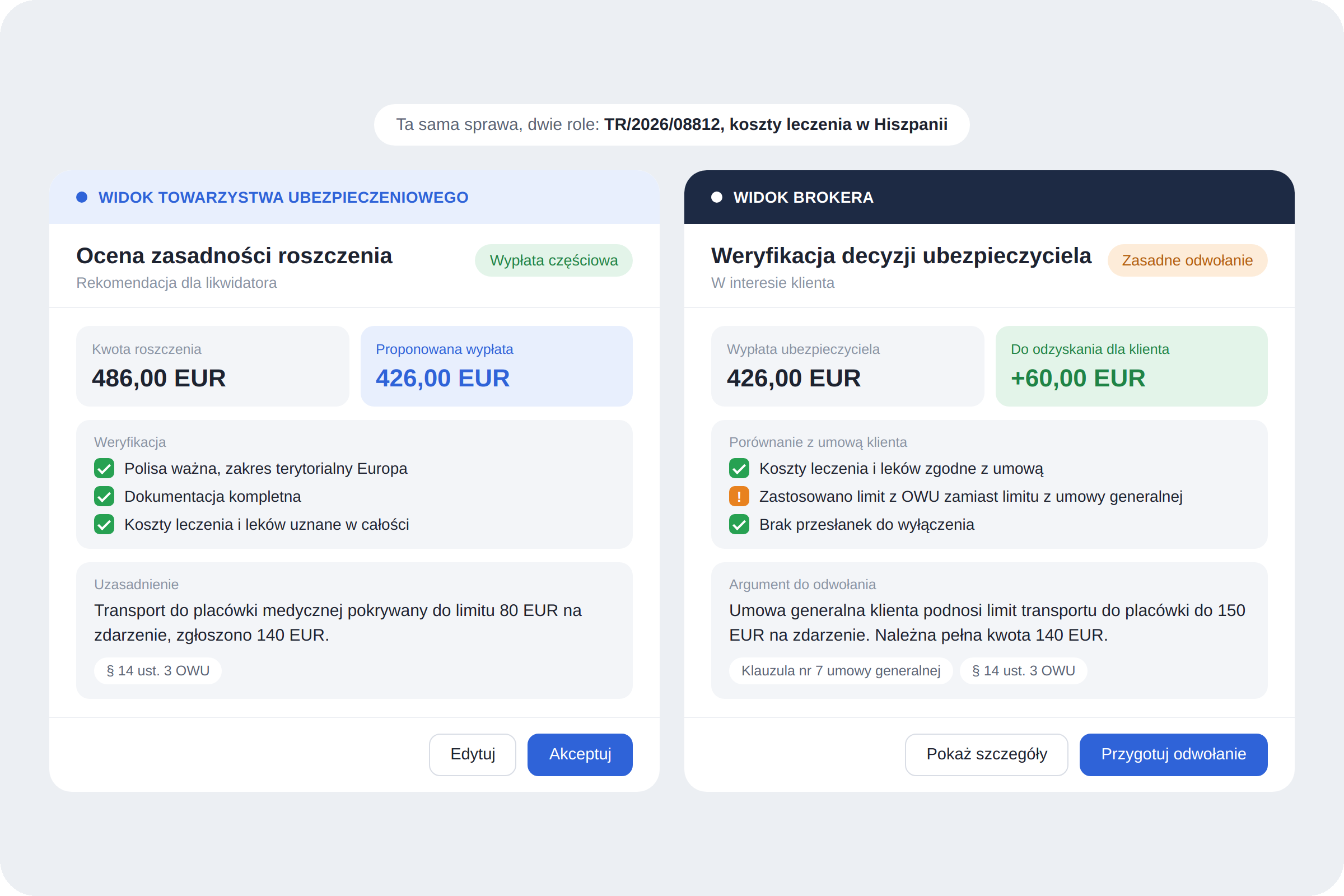Screen dimensions: 1344x896
Task: Select the Widok Brokera header
Action: click(989, 197)
